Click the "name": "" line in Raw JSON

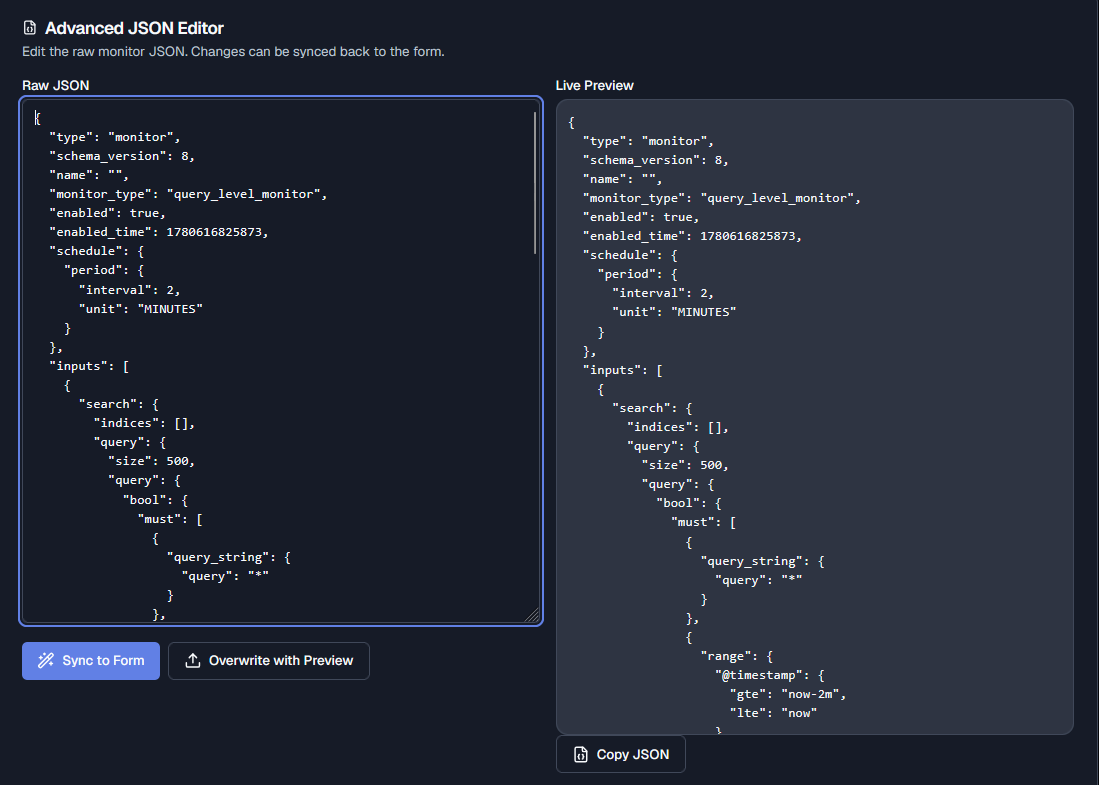[89, 175]
